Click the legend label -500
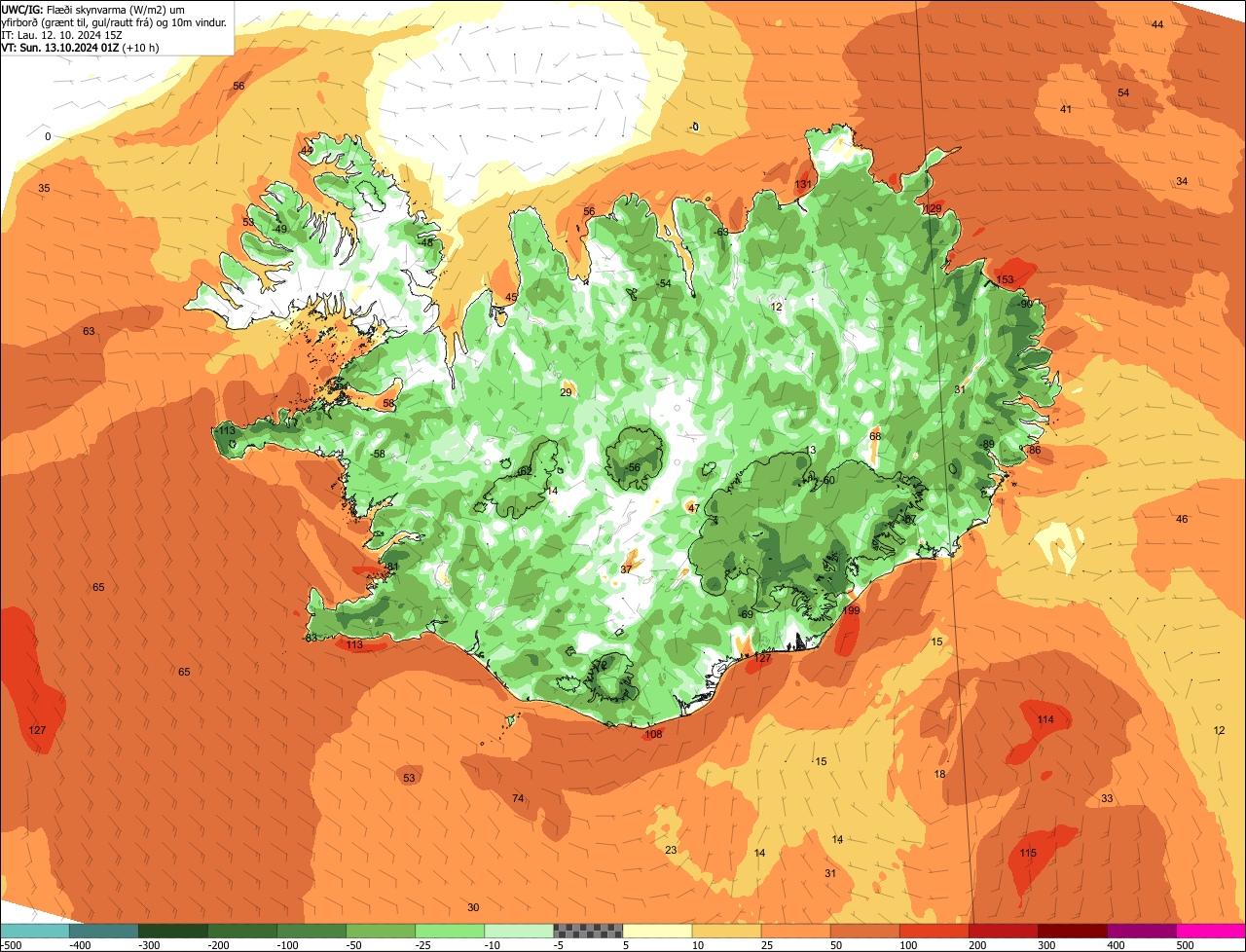 tap(11, 945)
